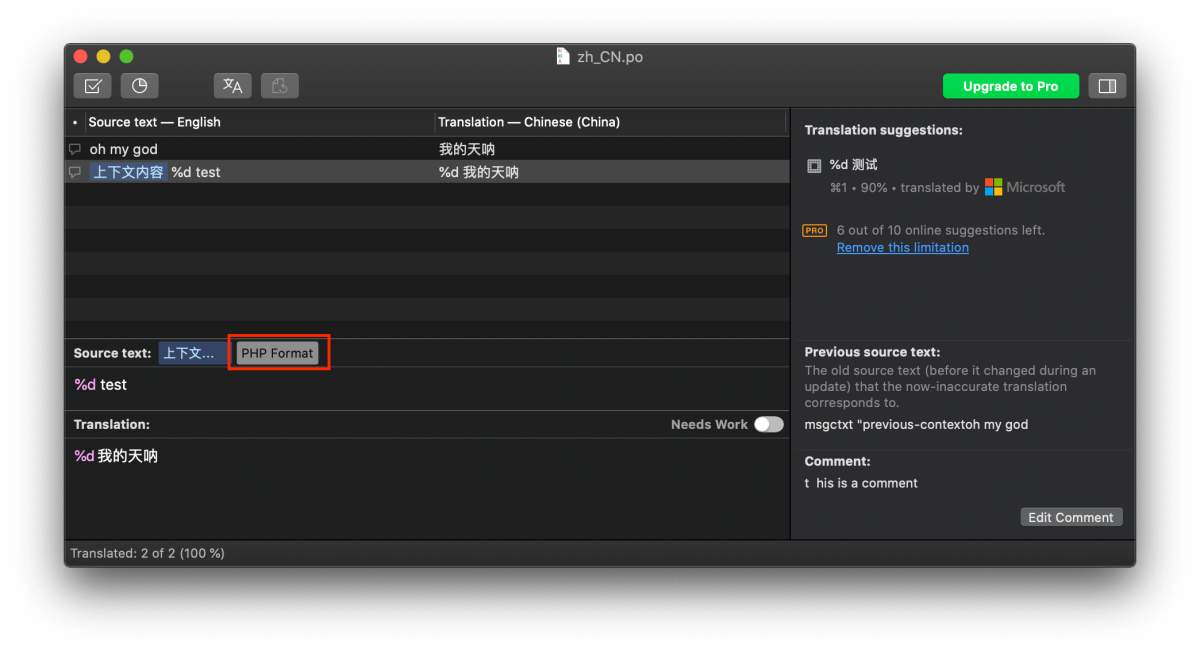
Task: Click the Update from source code icon
Action: click(x=280, y=86)
